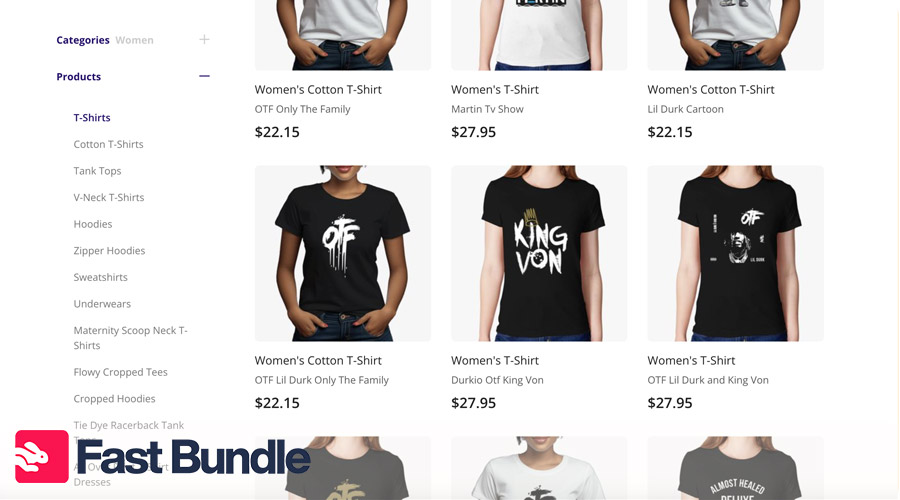Open Cropped Hoodies listing
900x500 pixels.
114,398
